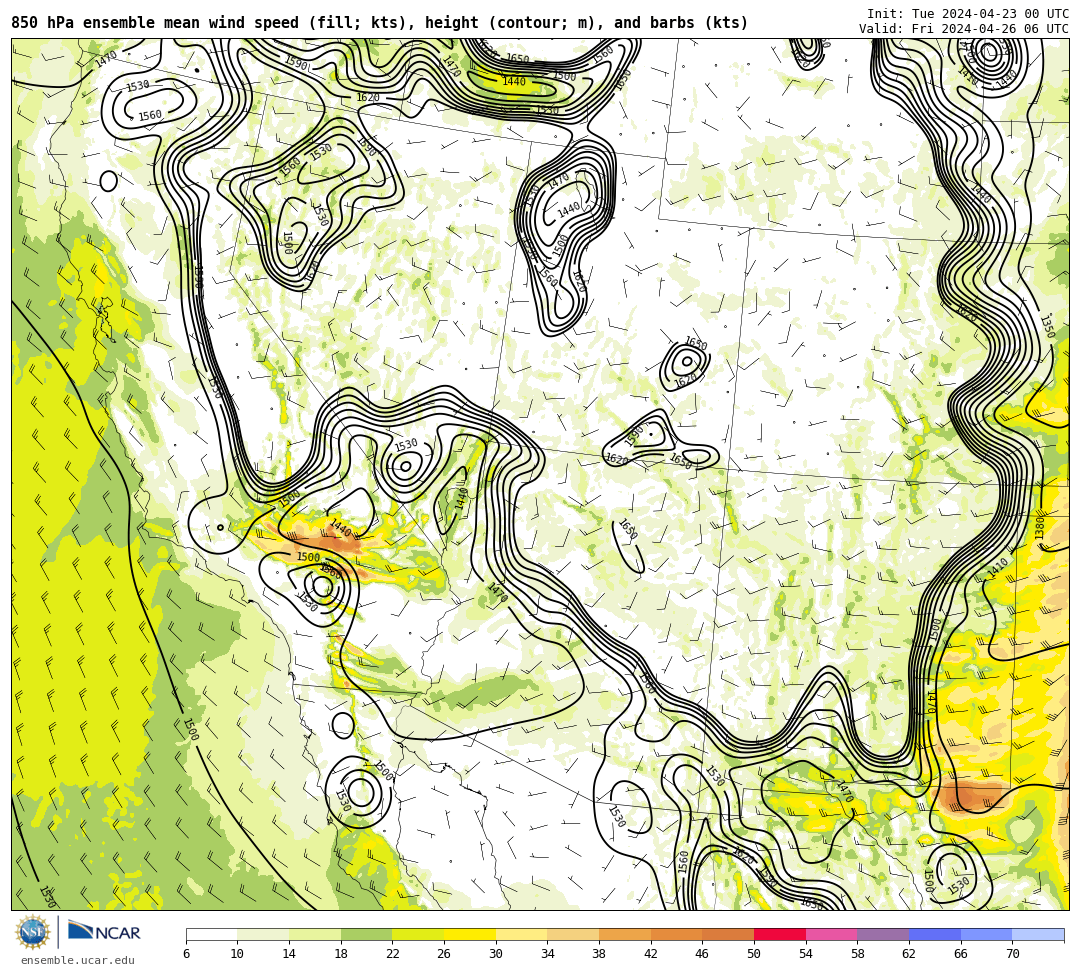Viewport: 1080px width, 973px height.
Task: Pick the light green 14–18 kts colorbar segment
Action: [x=315, y=934]
